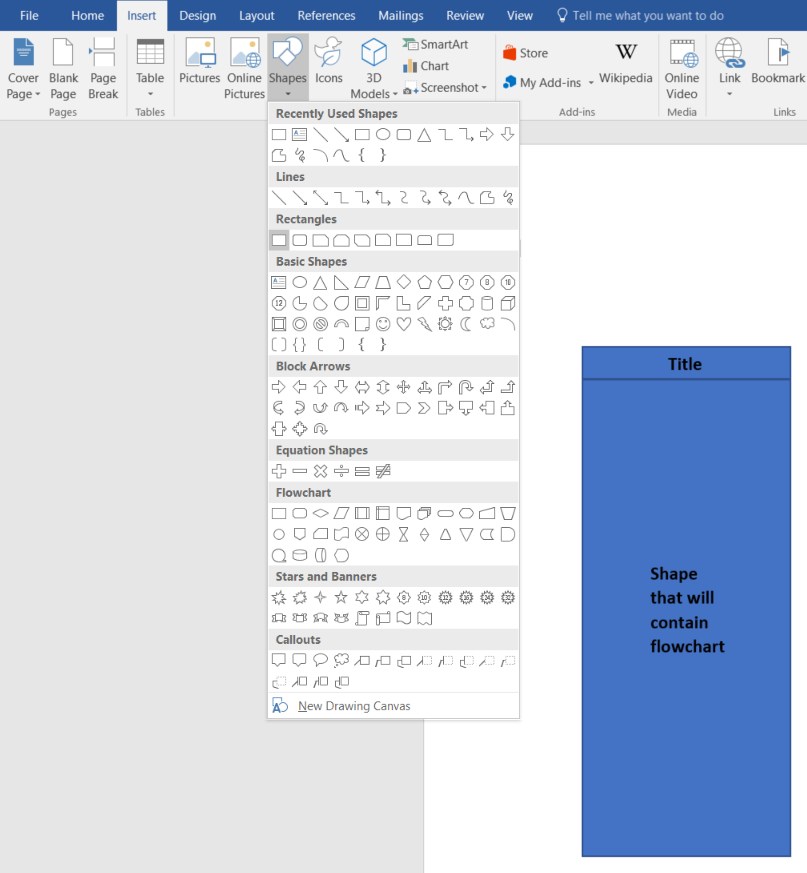
Task: Open the Wikipedia add-in
Action: coord(625,66)
